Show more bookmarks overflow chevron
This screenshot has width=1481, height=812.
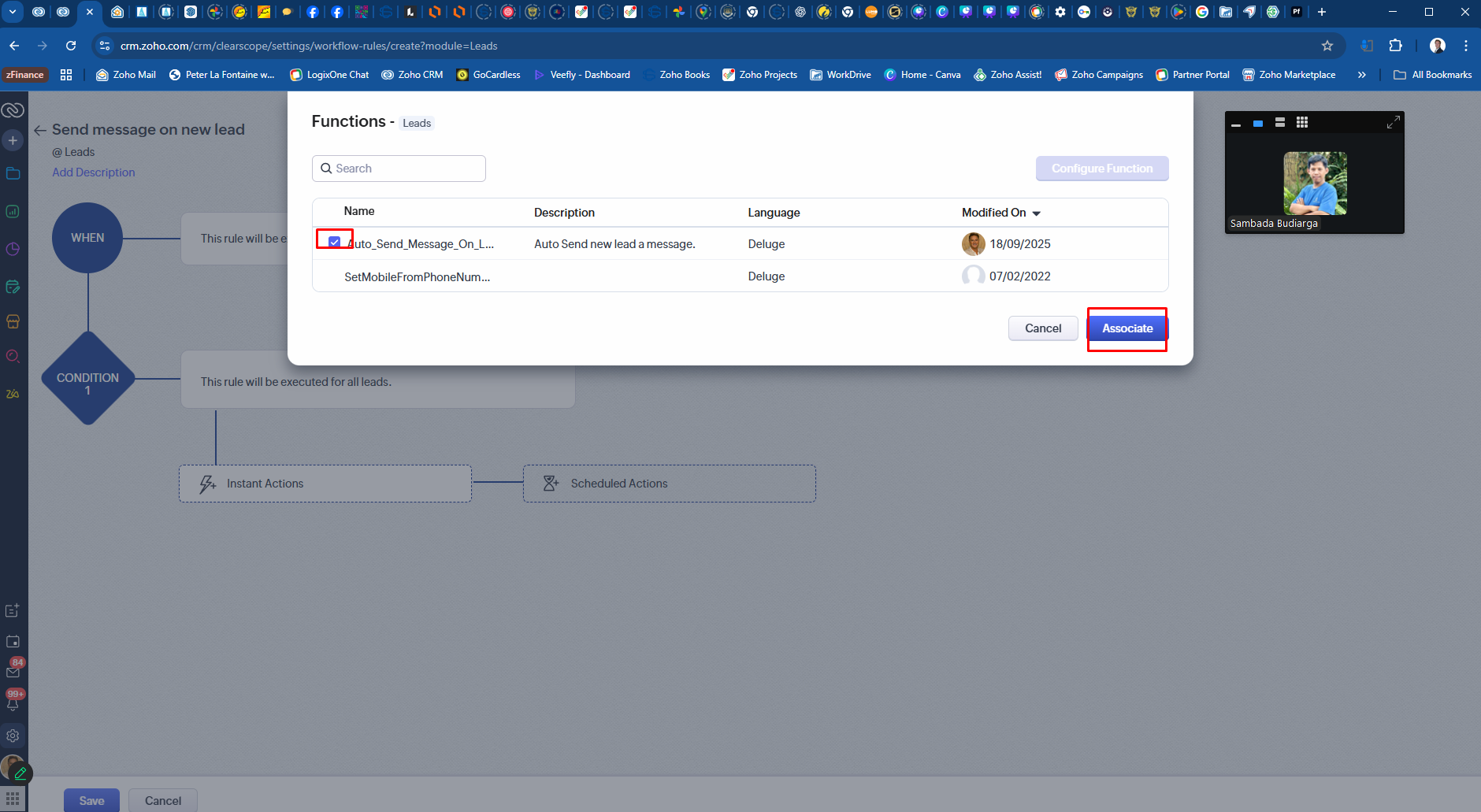point(1361,75)
